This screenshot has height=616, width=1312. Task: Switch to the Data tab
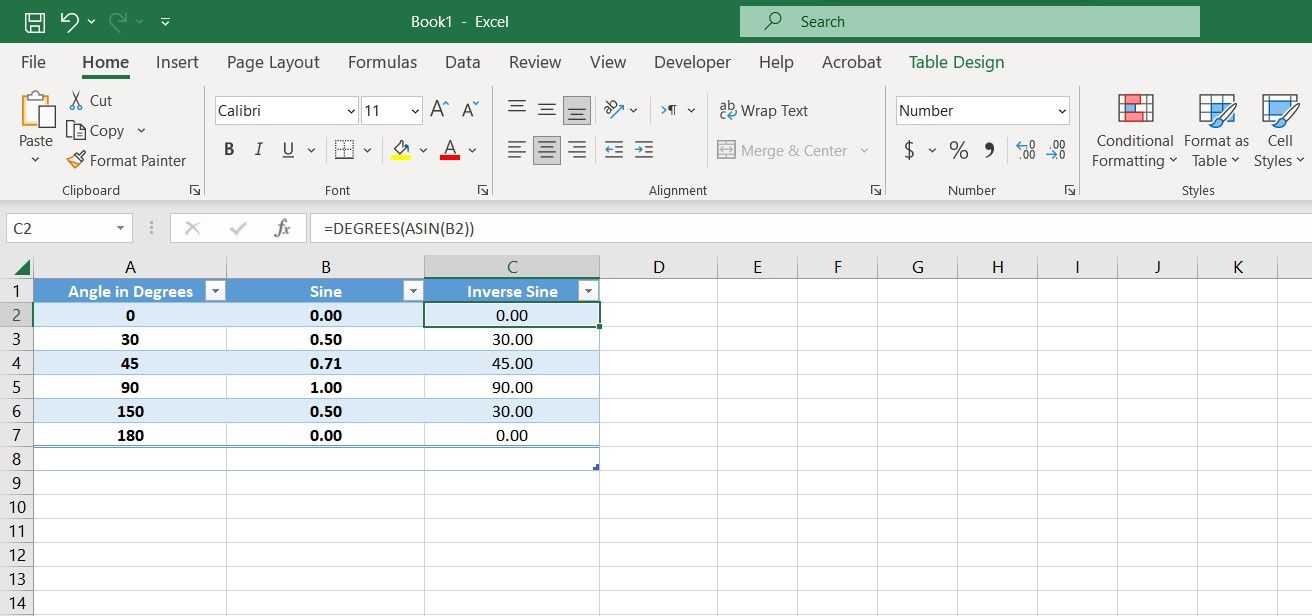462,62
